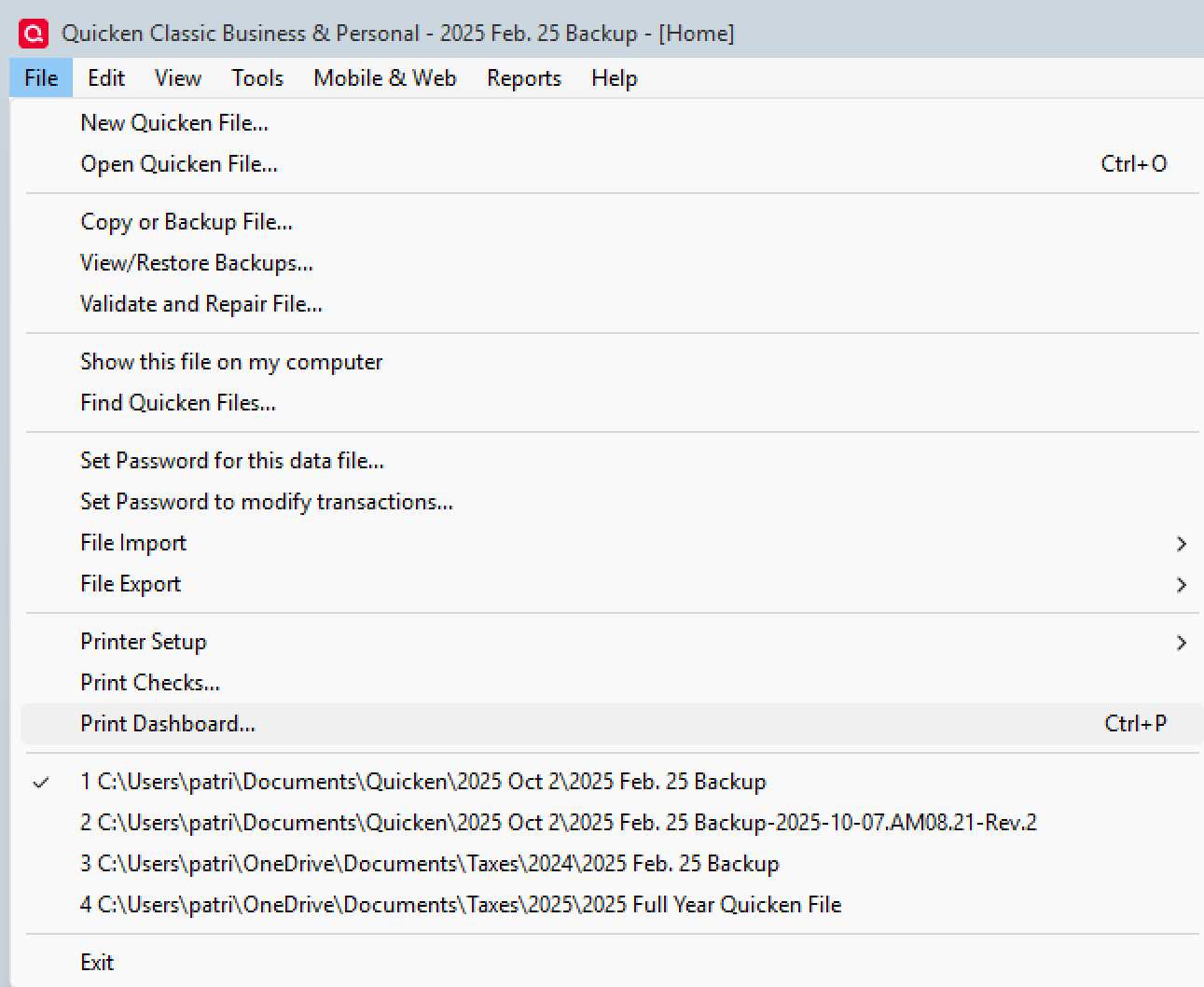1204x987 pixels.
Task: Open the Tools menu
Action: tap(257, 78)
